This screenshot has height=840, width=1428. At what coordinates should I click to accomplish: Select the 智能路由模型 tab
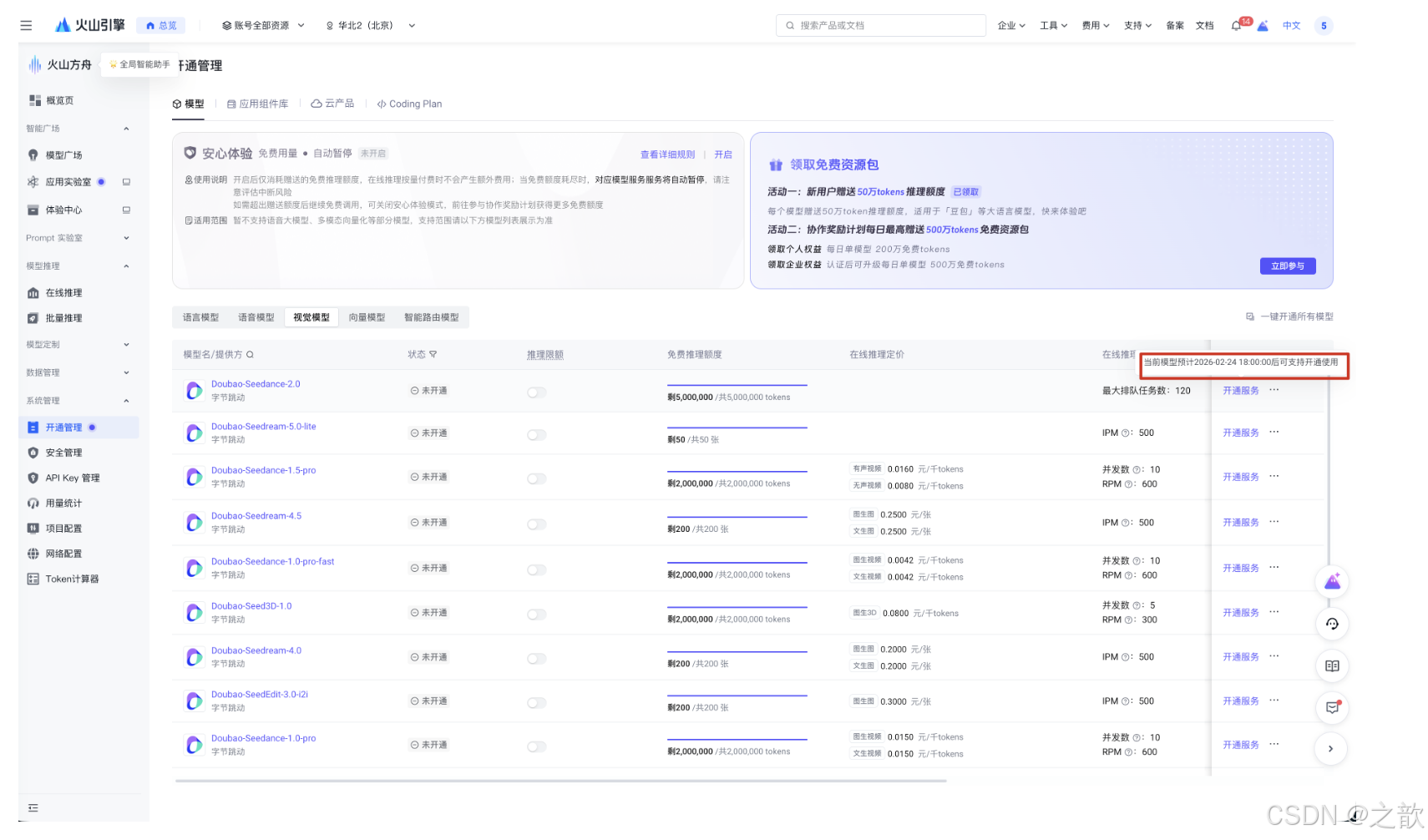pos(432,317)
